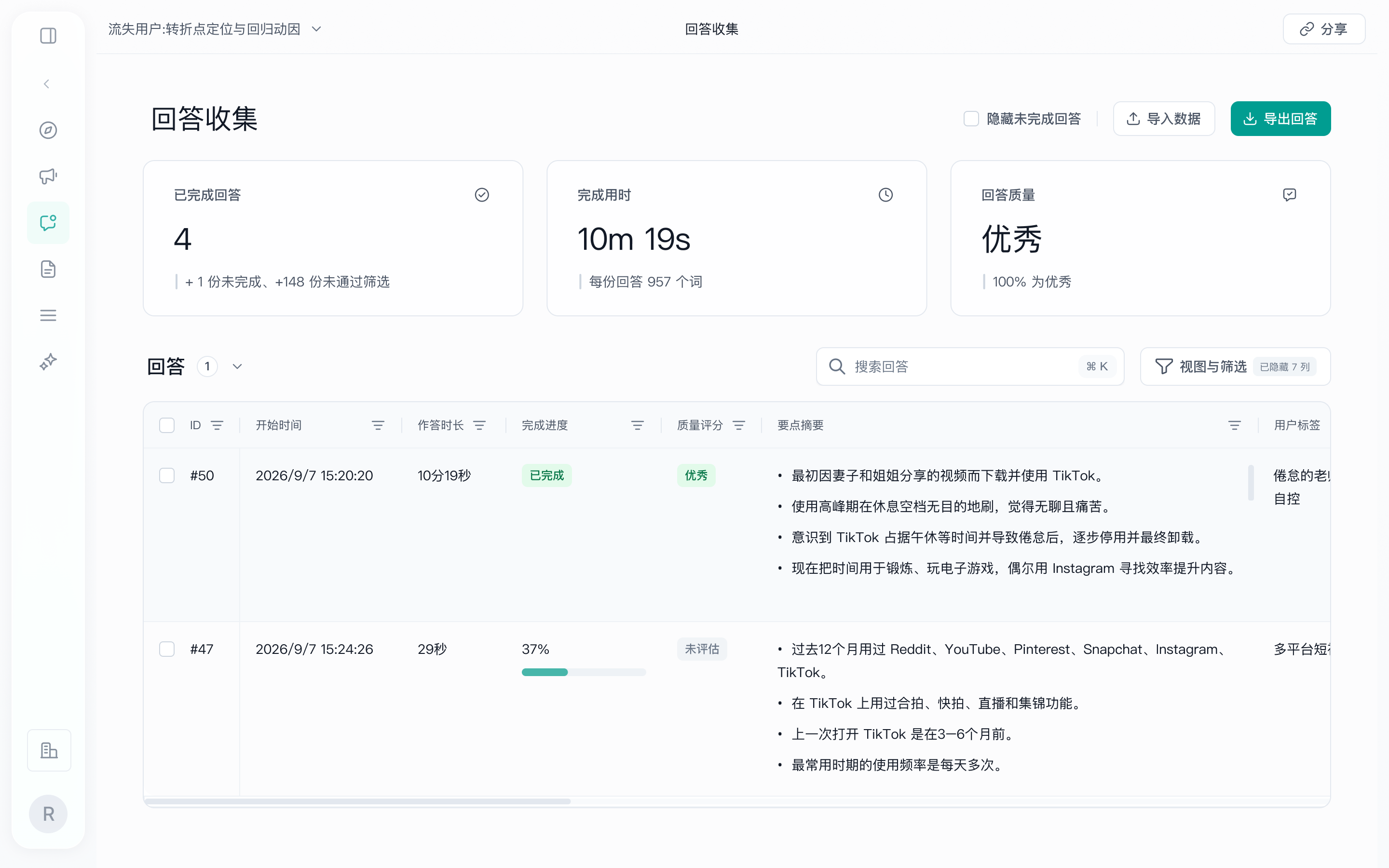Viewport: 1389px width, 868px height.
Task: Open the compass explore icon
Action: (48, 130)
